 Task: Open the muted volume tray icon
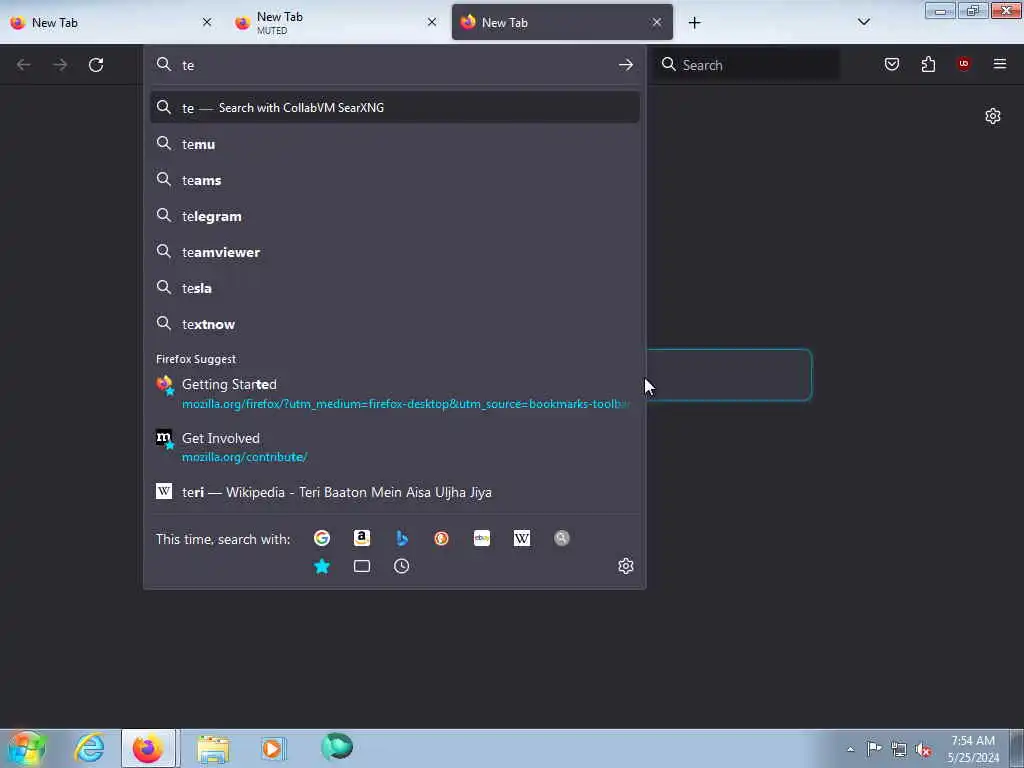tap(923, 750)
